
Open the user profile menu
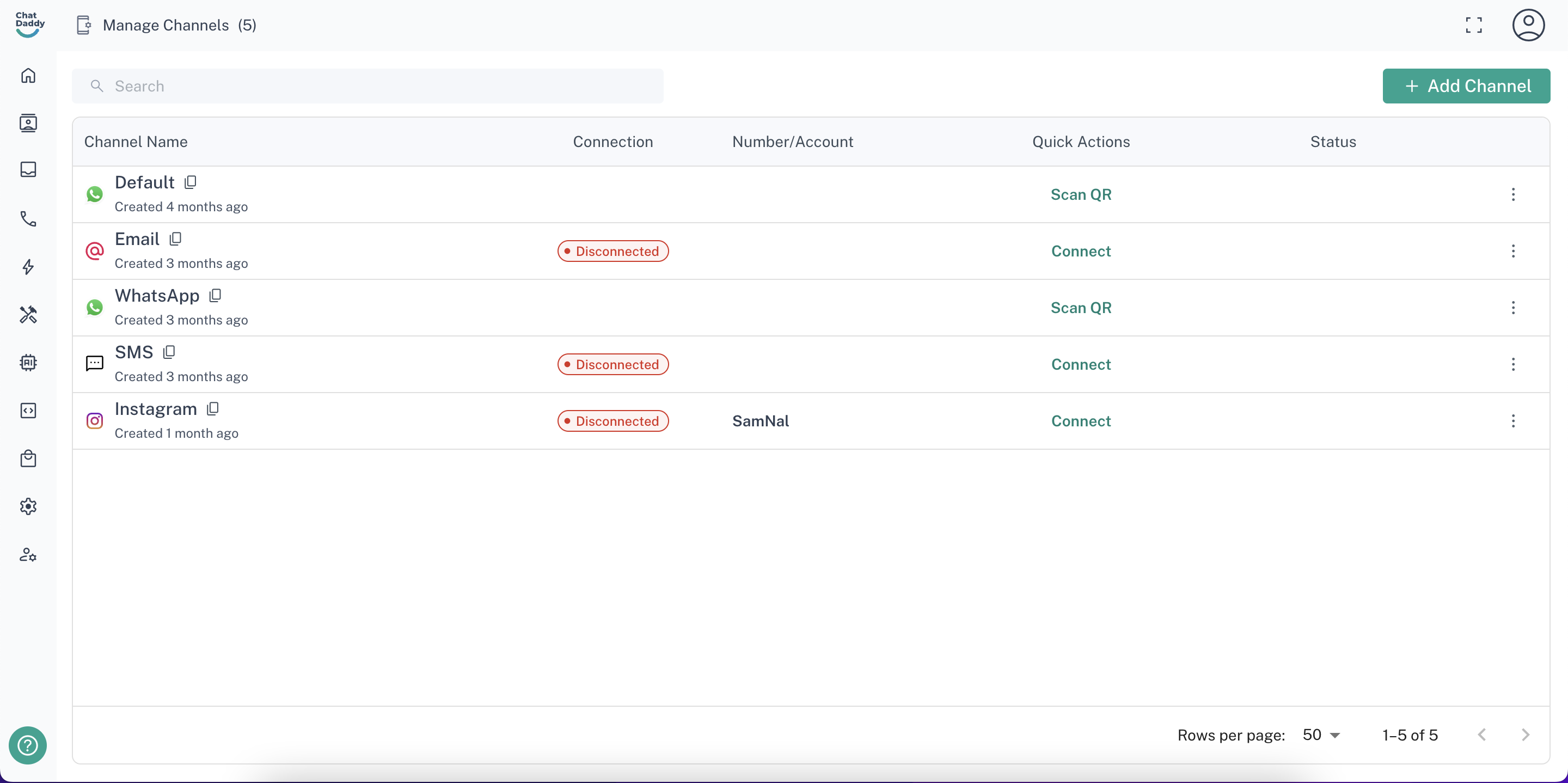tap(1527, 25)
